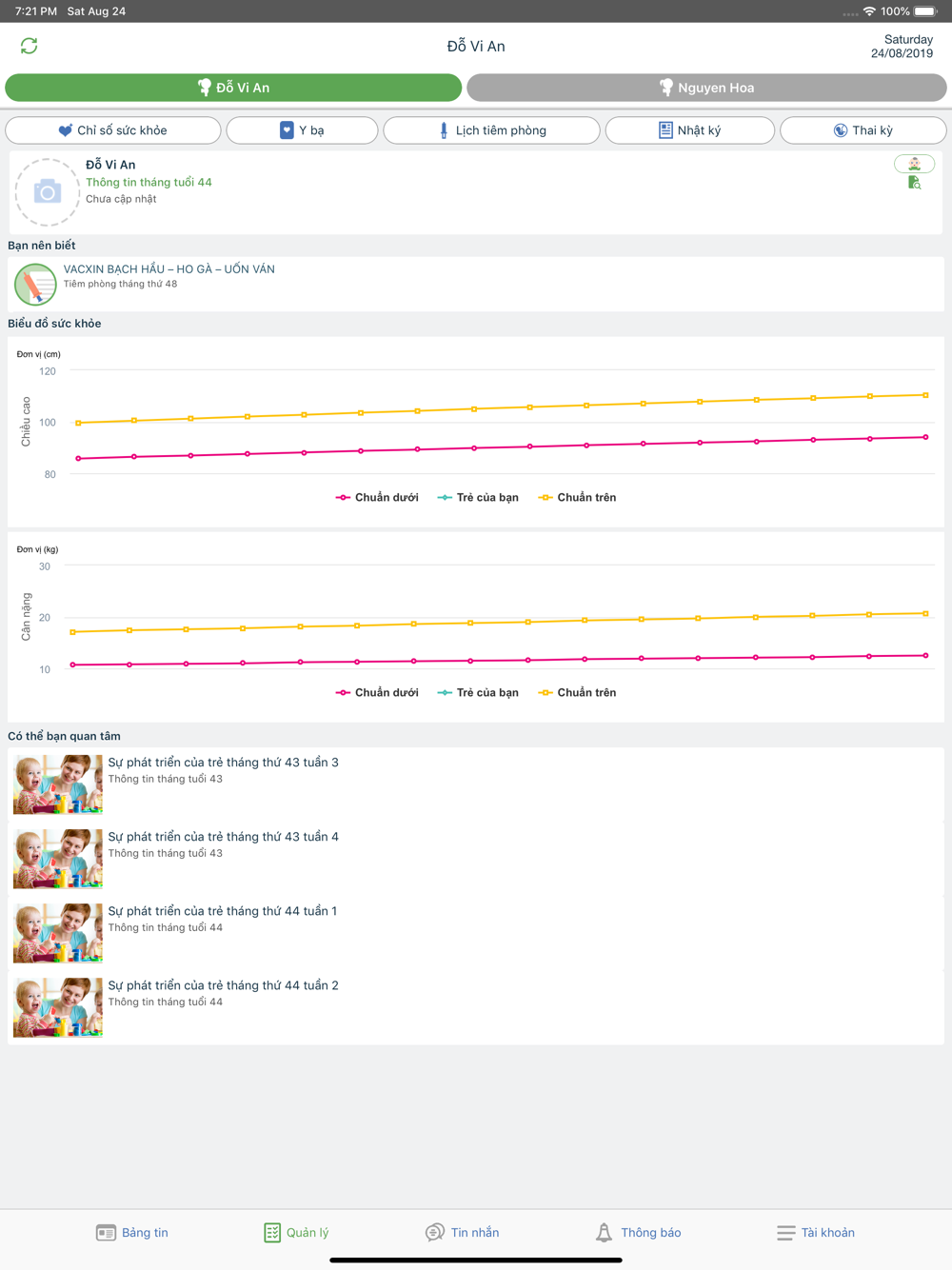Click the date 24/08/2019 in header
This screenshot has width=952, height=1270.
[x=902, y=53]
